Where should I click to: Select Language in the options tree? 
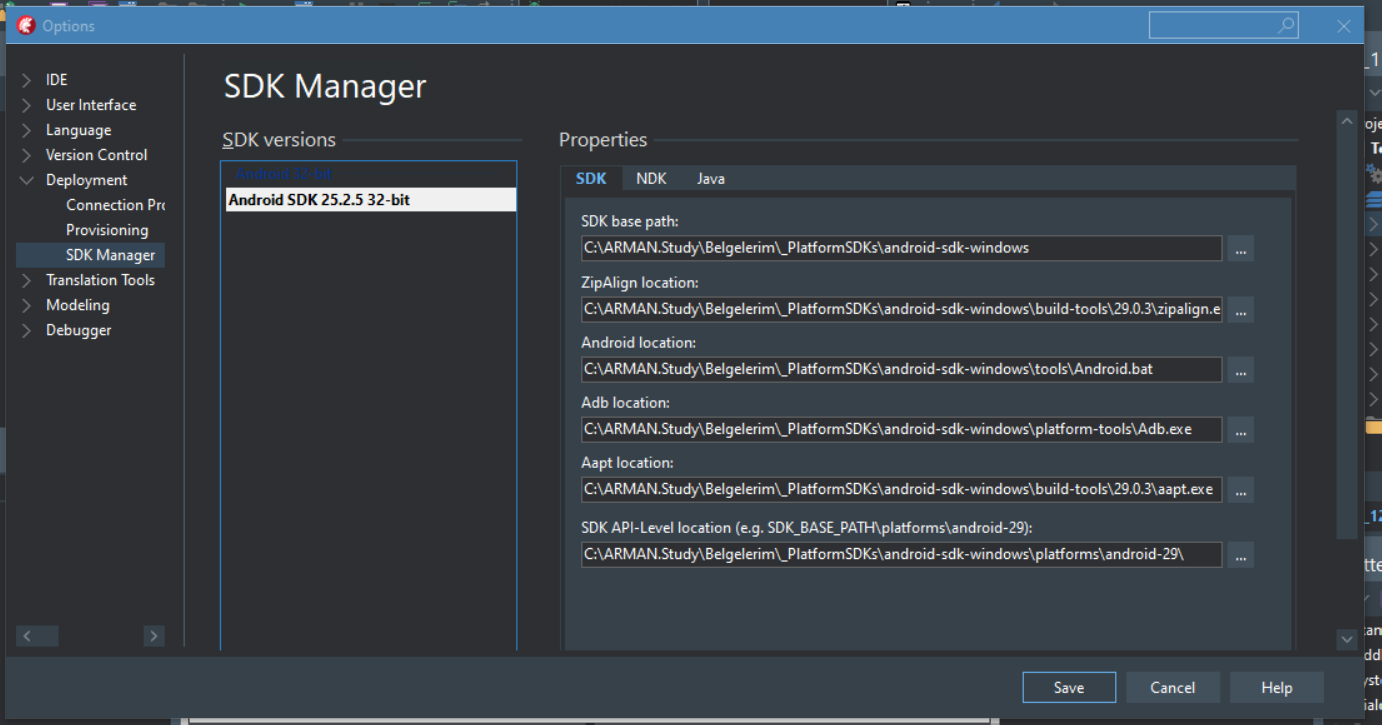coord(78,130)
